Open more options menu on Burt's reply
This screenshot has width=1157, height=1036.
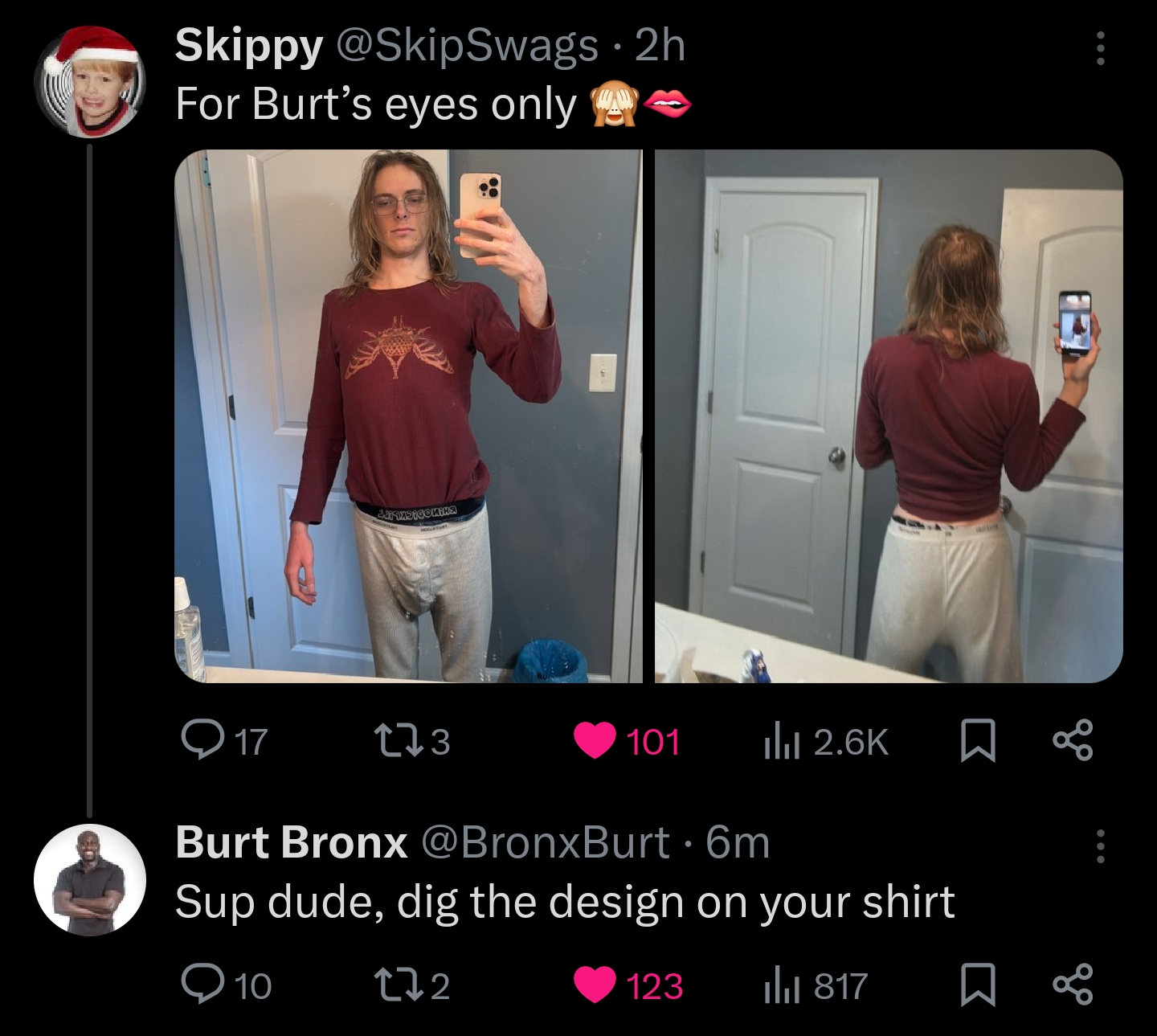1101,846
